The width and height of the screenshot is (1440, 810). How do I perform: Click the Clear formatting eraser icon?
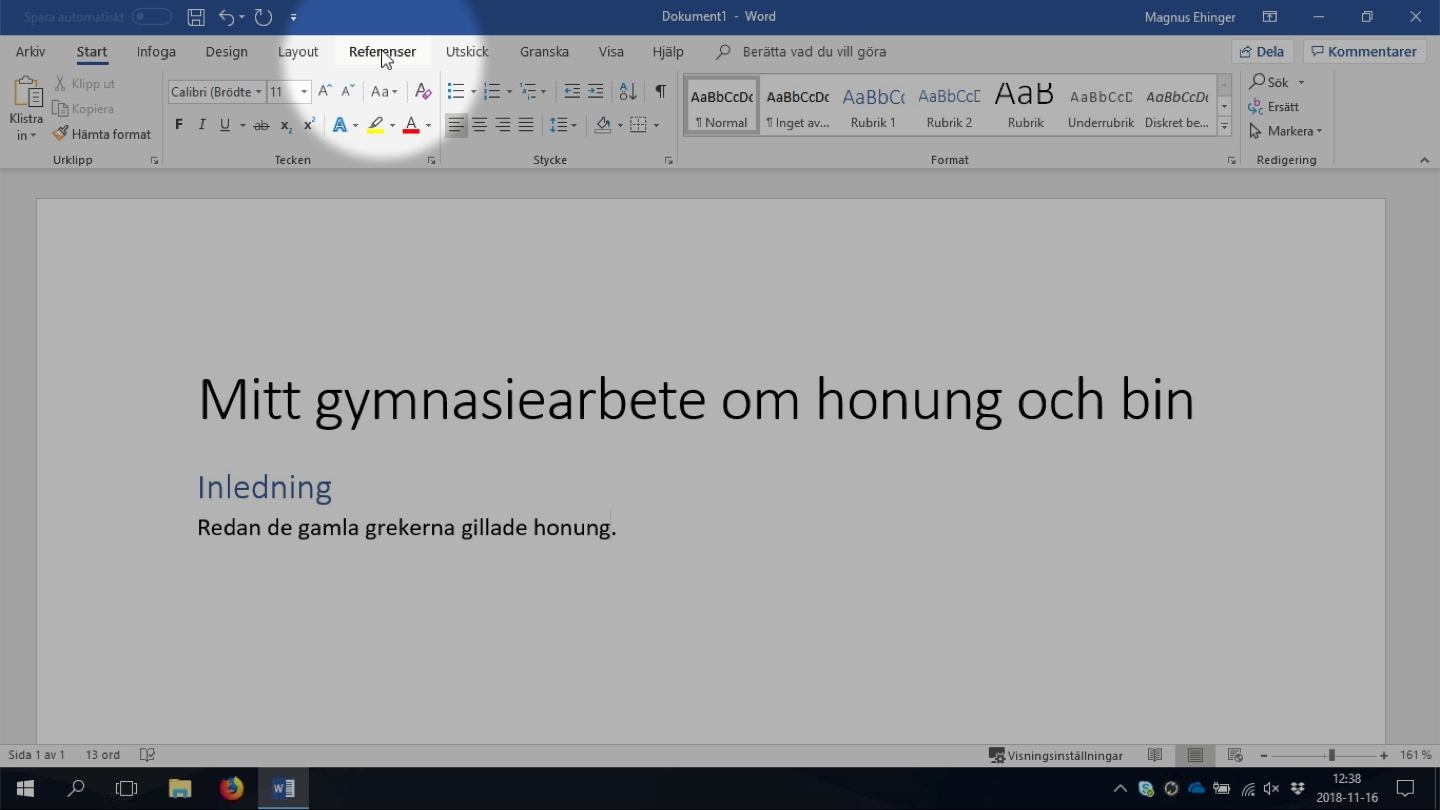pyautogui.click(x=423, y=91)
